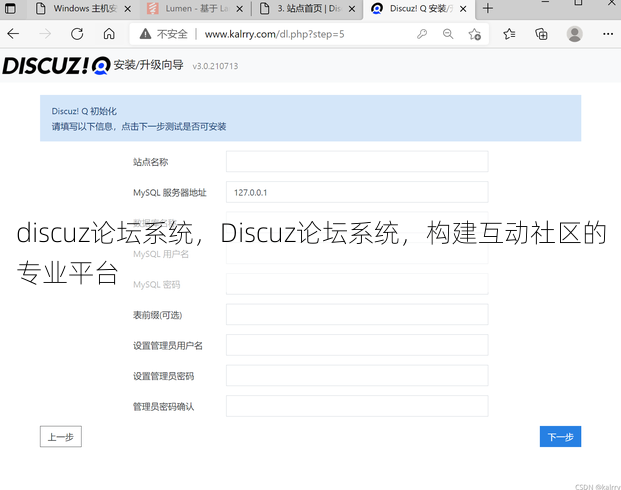Click the Discuz! Q logo

57,65
